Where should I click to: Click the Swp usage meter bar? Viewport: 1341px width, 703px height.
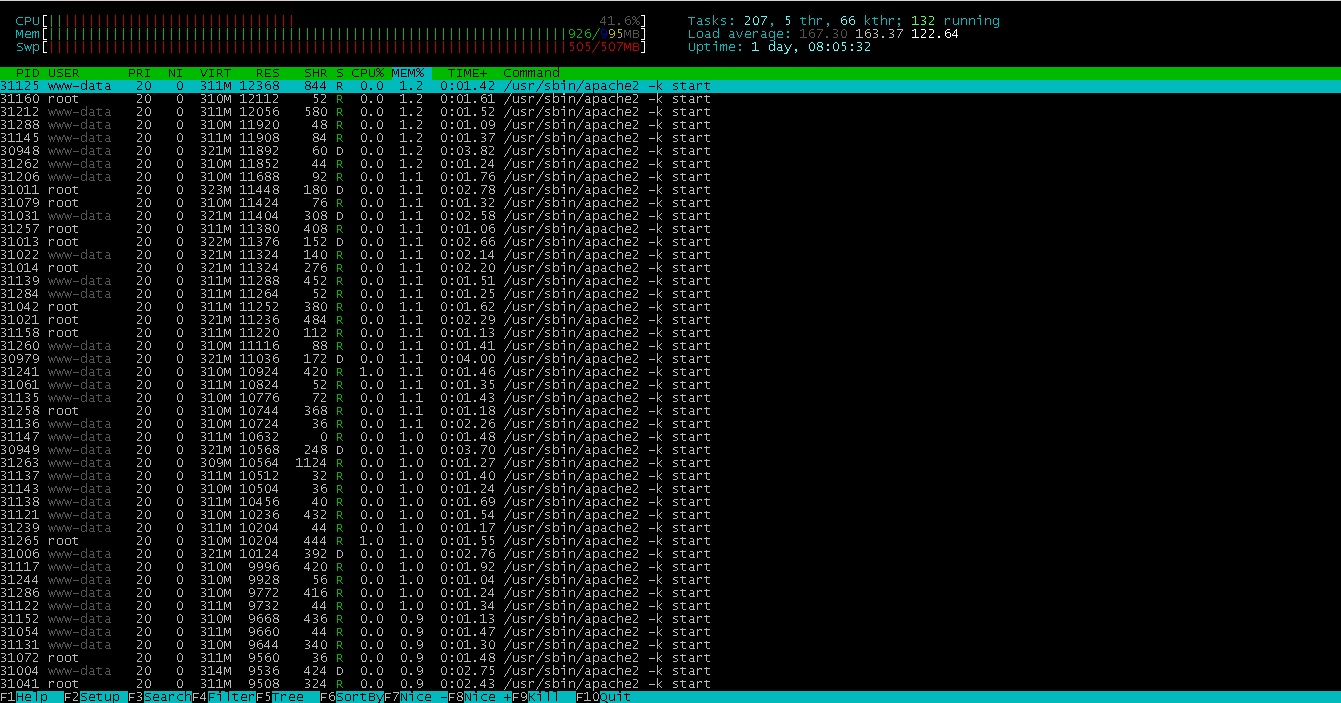[331, 47]
